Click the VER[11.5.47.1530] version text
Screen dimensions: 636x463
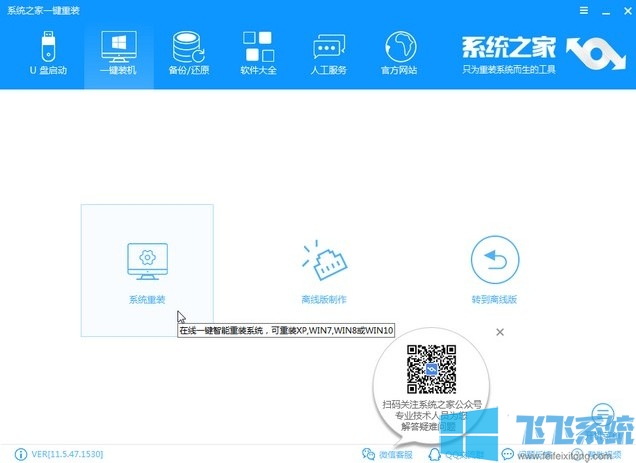coord(59,454)
